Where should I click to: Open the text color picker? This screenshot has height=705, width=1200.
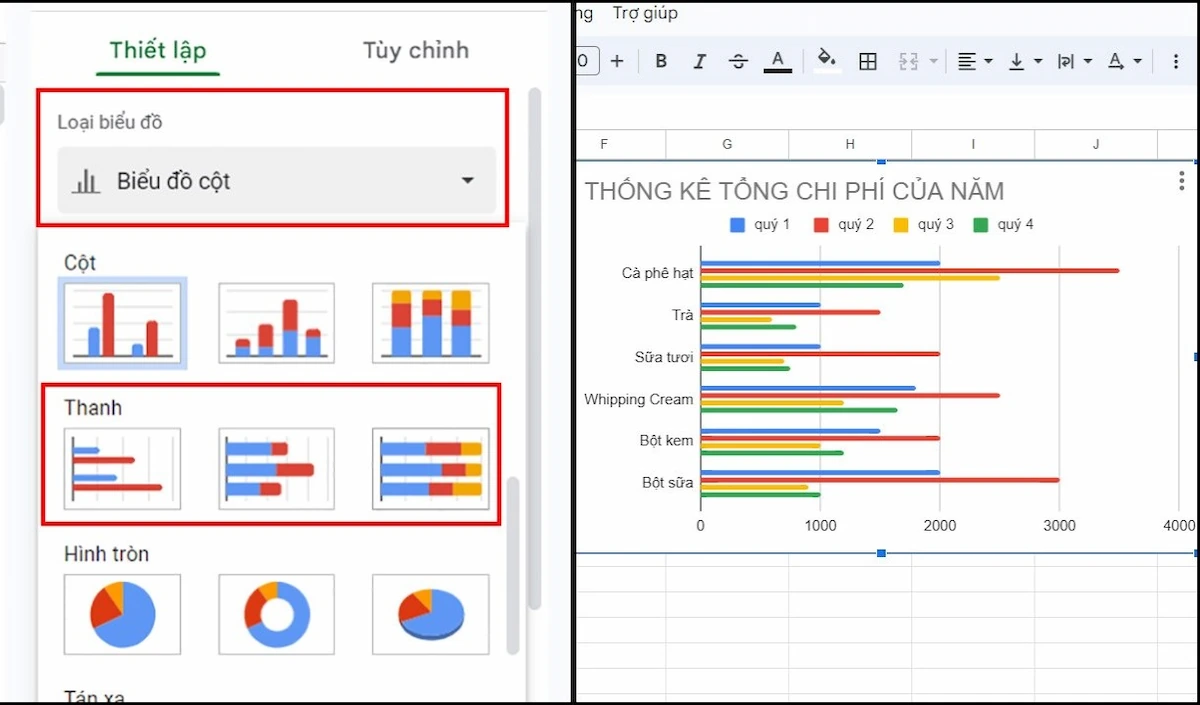[778, 61]
